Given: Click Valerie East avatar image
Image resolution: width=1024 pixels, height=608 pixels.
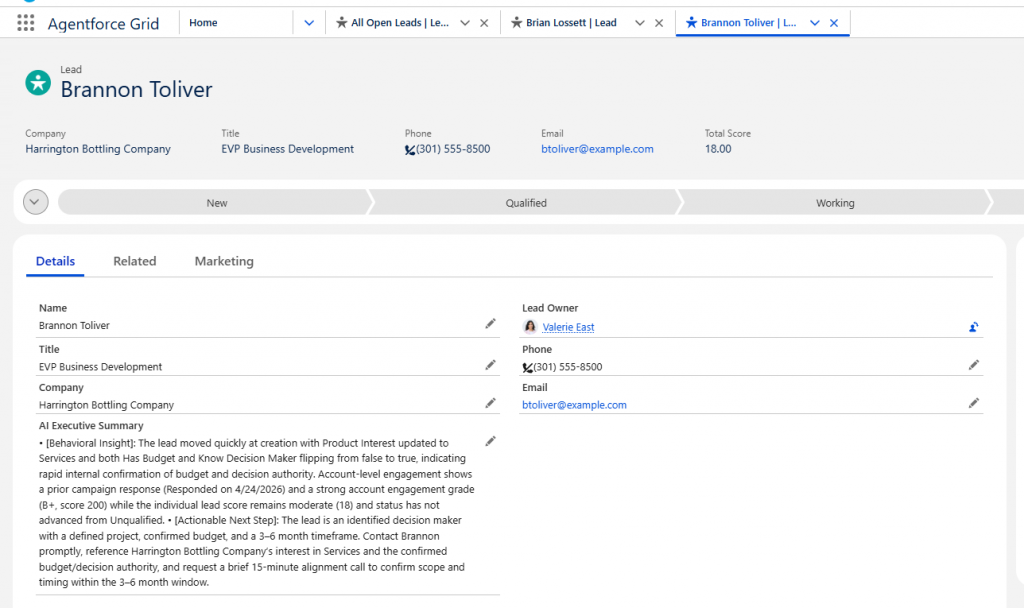Looking at the screenshot, I should pos(530,327).
